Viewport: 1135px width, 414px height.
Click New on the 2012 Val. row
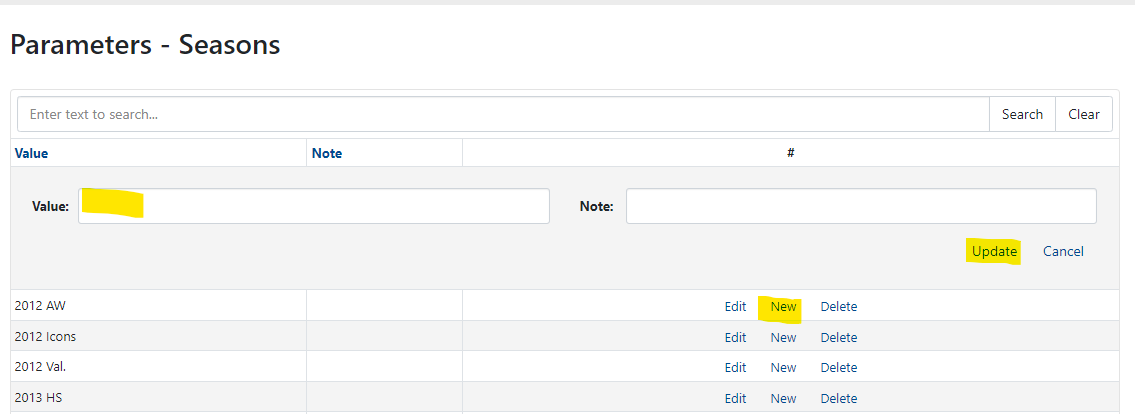point(783,367)
